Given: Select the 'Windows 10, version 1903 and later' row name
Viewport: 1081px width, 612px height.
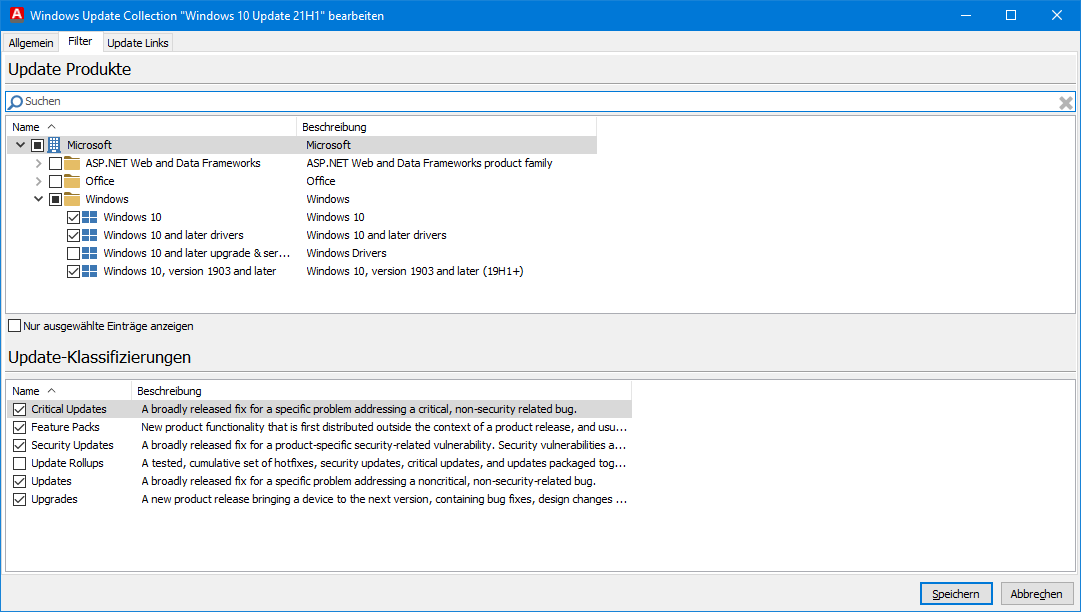Looking at the screenshot, I should (190, 271).
